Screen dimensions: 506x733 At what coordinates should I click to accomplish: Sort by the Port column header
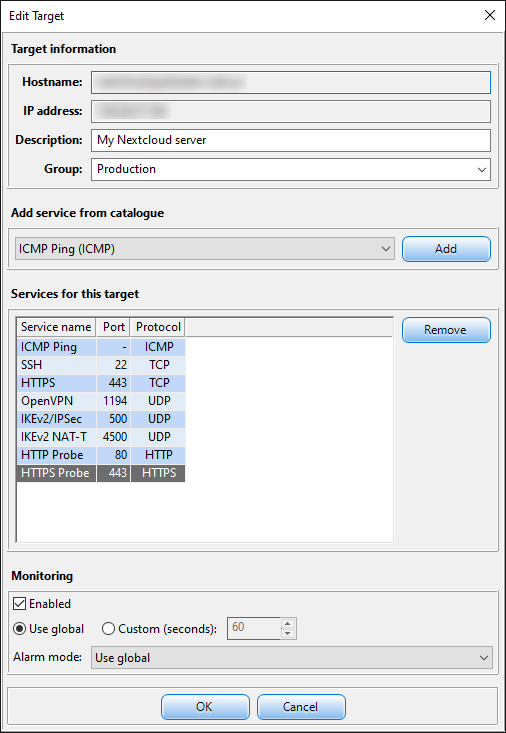(114, 327)
